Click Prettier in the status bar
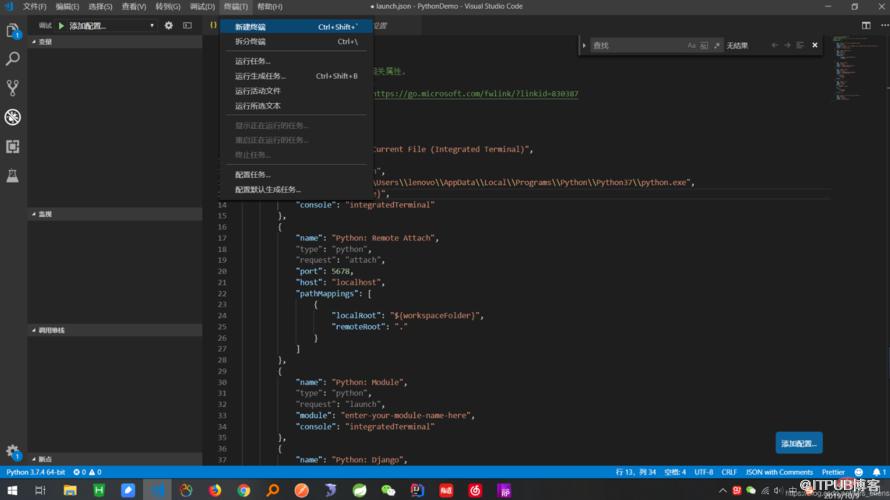This screenshot has width=890, height=500. point(833,472)
